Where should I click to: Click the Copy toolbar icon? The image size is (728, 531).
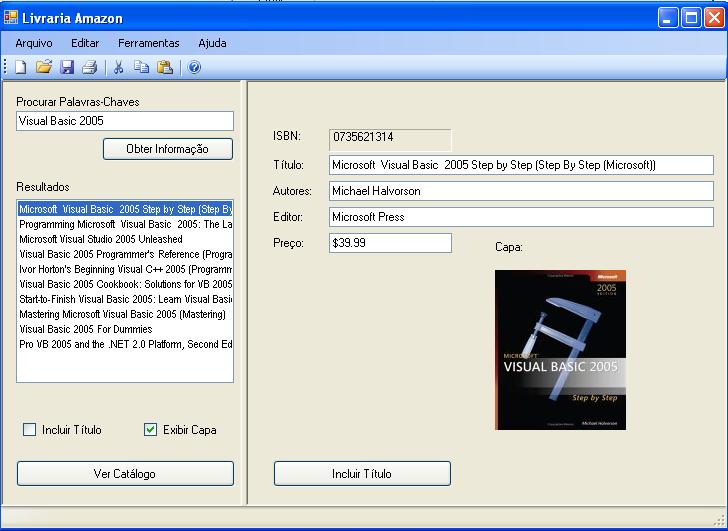pyautogui.click(x=142, y=67)
